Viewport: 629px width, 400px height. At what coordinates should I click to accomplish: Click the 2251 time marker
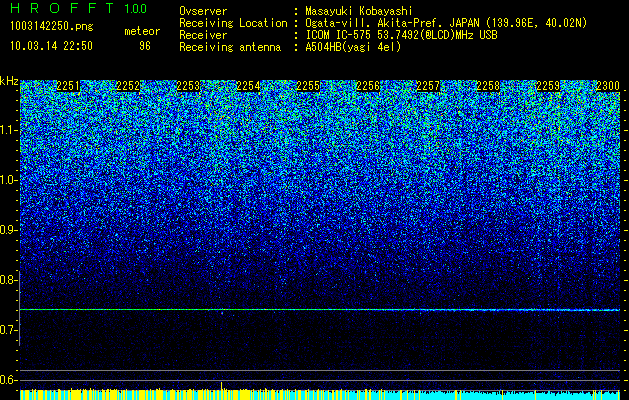click(68, 86)
